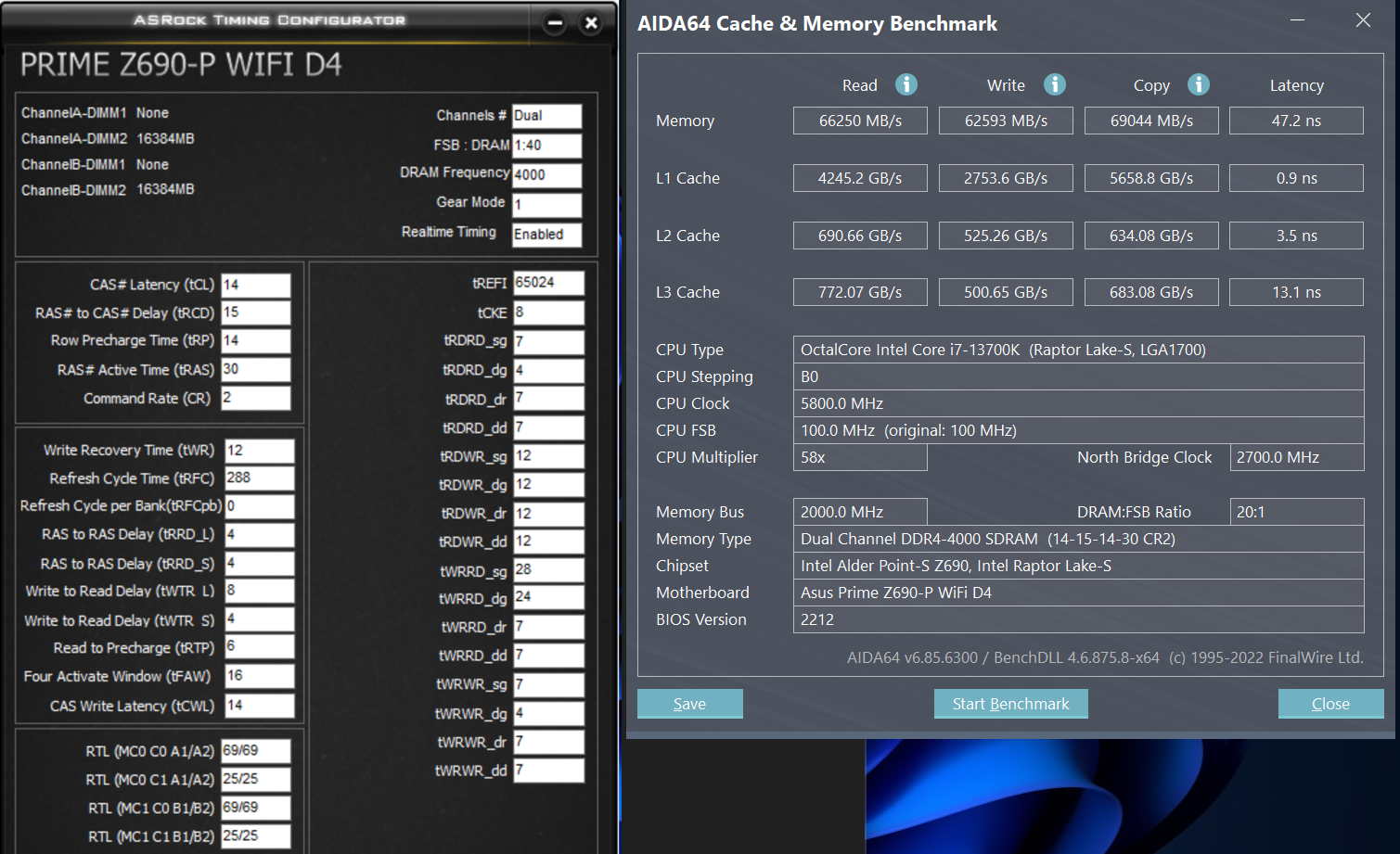Viewport: 1400px width, 854px height.
Task: Click the Memory Type value field
Action: tap(1079, 539)
